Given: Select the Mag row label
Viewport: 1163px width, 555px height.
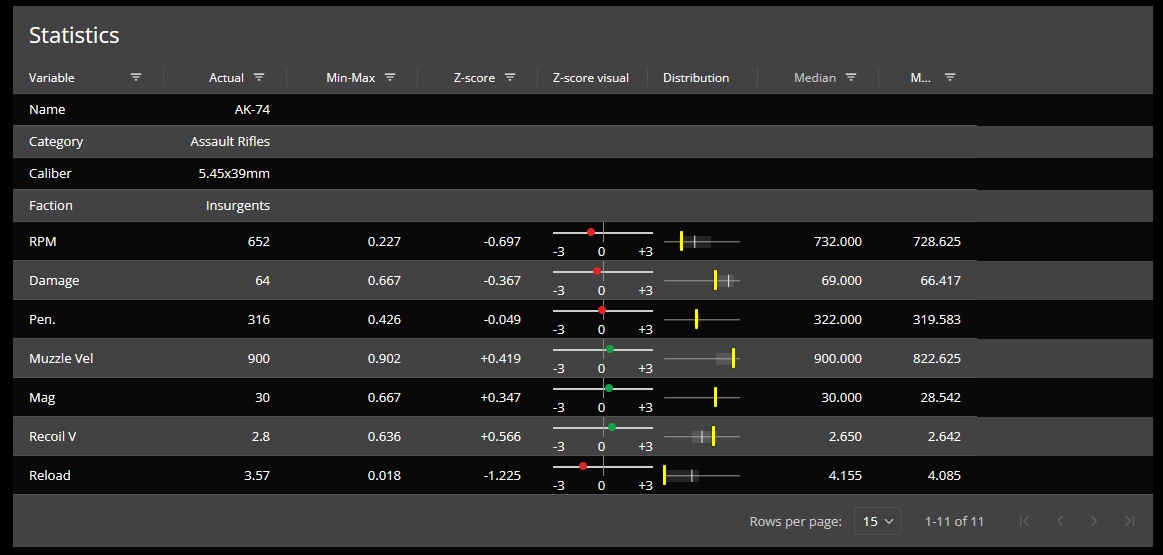Looking at the screenshot, I should [42, 397].
